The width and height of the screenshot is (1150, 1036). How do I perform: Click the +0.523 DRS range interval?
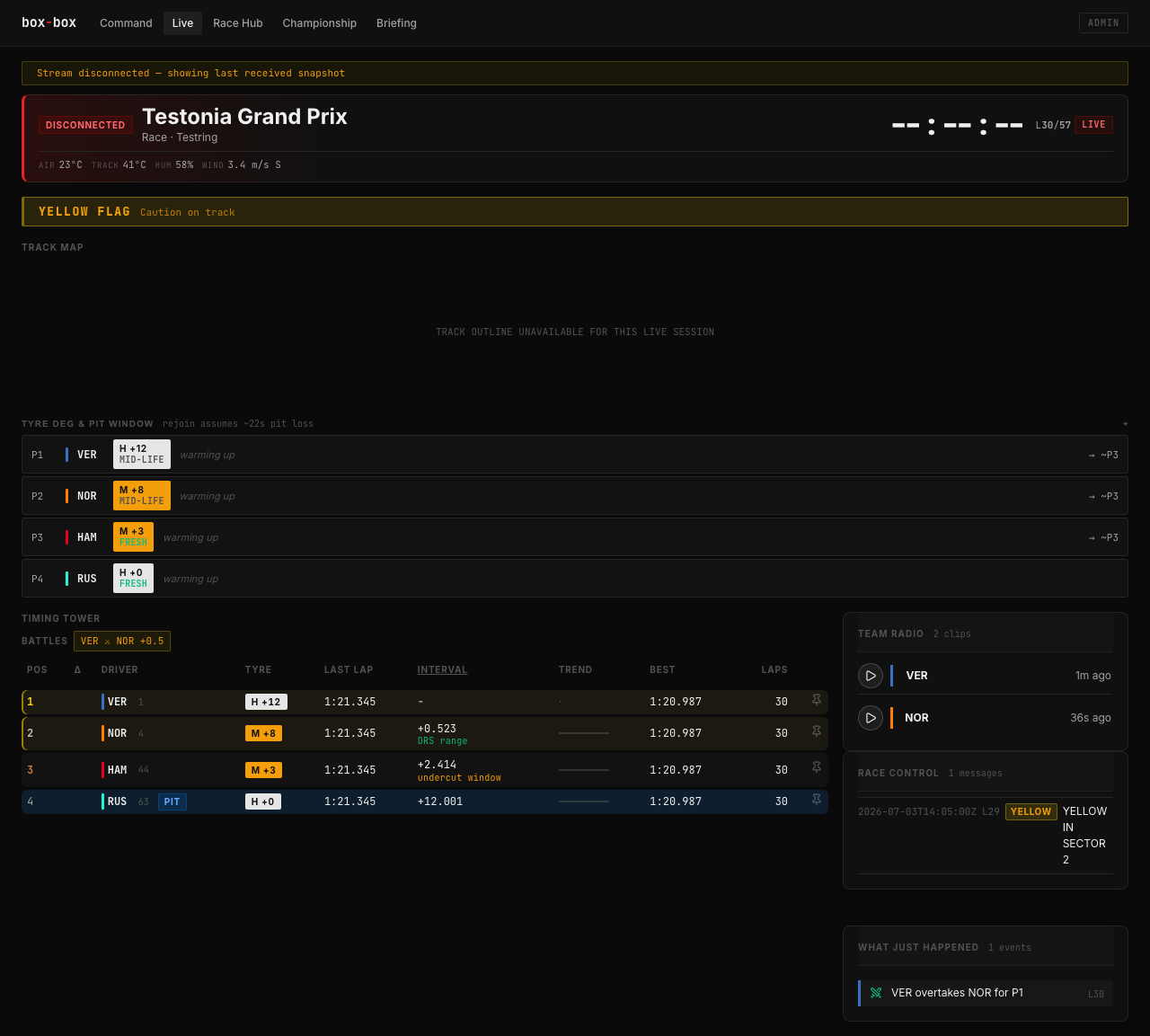pyautogui.click(x=443, y=734)
